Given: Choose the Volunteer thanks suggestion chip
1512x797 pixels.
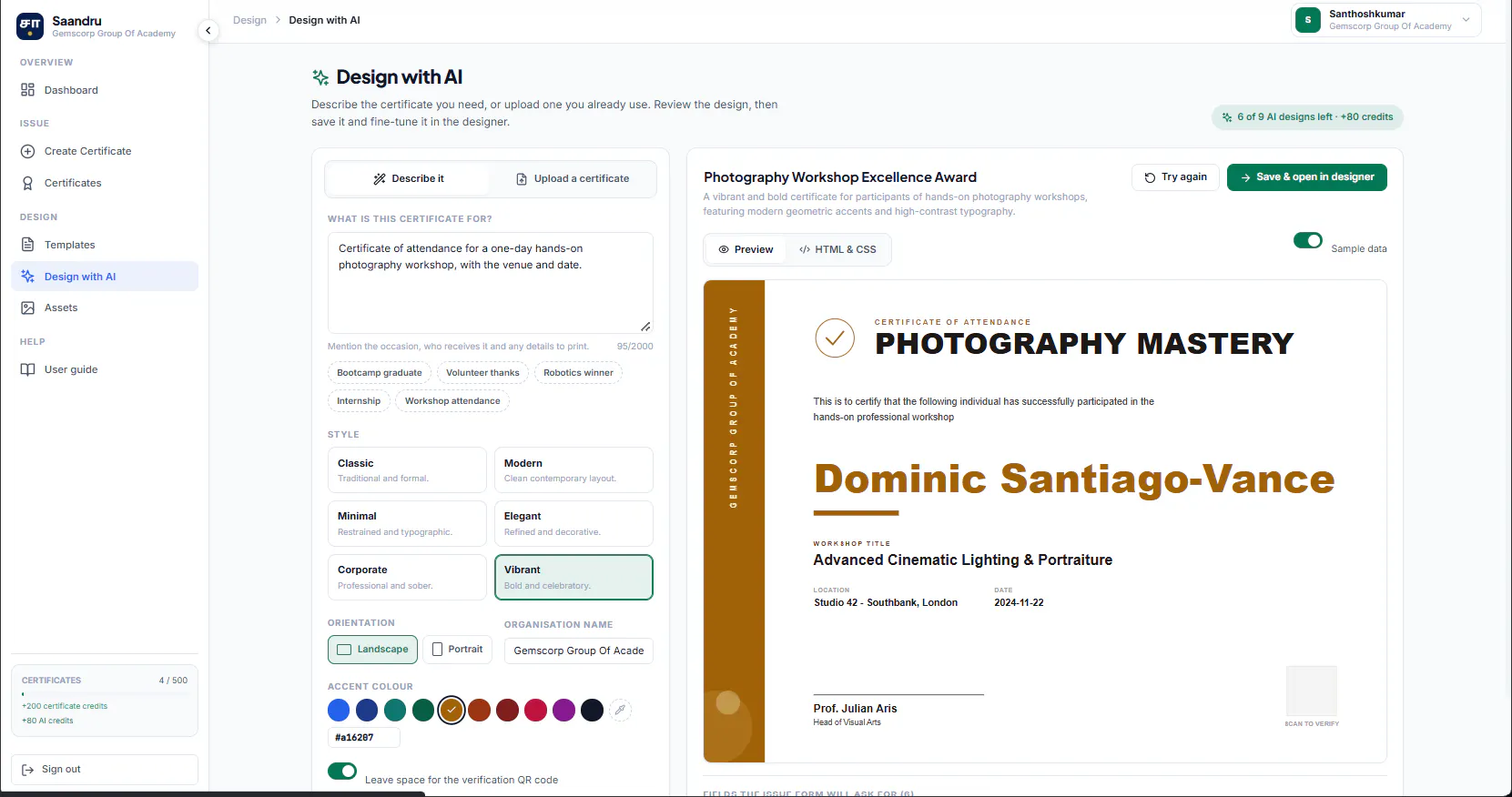Looking at the screenshot, I should 482,373.
